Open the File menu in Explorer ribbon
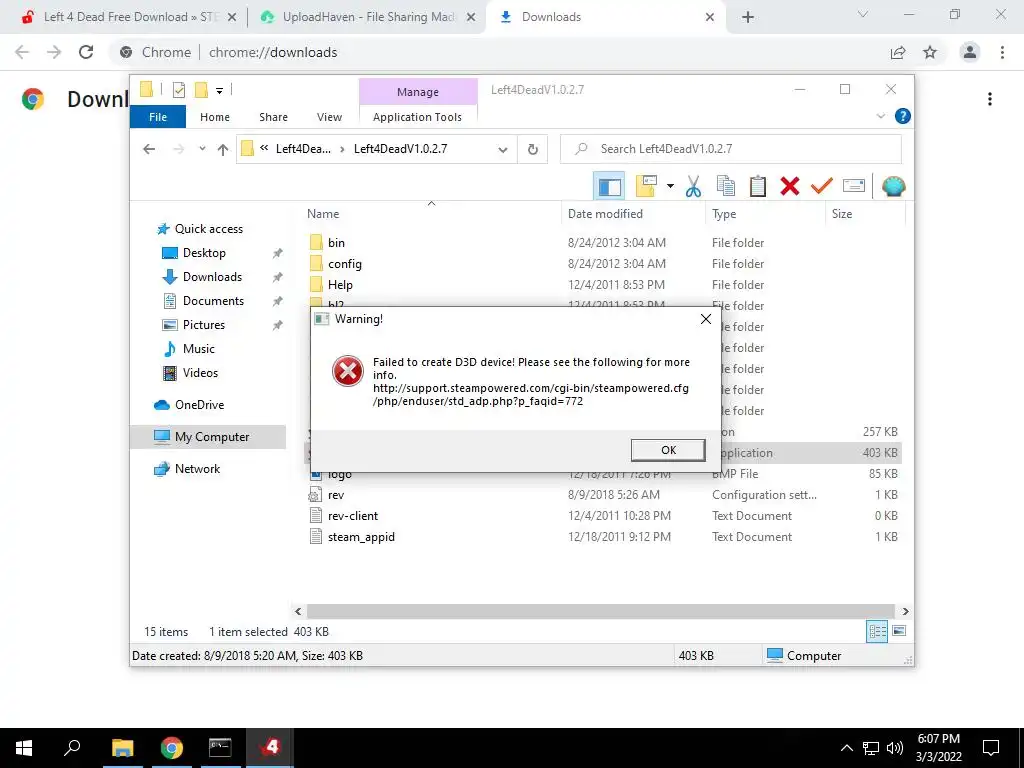1024x768 pixels. [x=158, y=117]
